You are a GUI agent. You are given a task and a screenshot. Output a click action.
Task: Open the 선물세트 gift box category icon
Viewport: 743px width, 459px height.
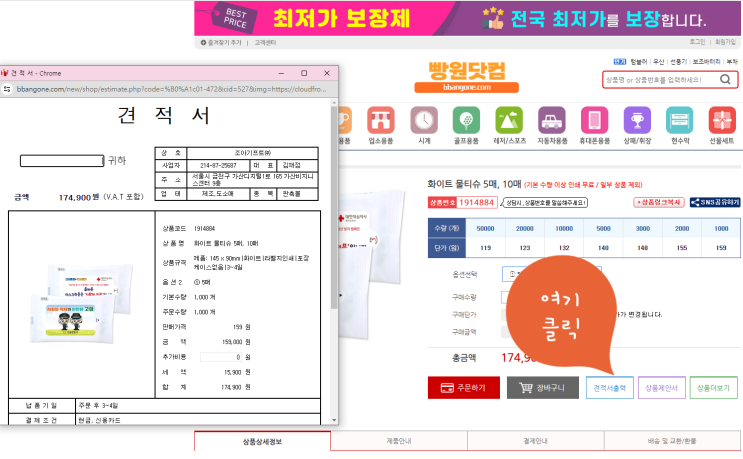click(722, 120)
